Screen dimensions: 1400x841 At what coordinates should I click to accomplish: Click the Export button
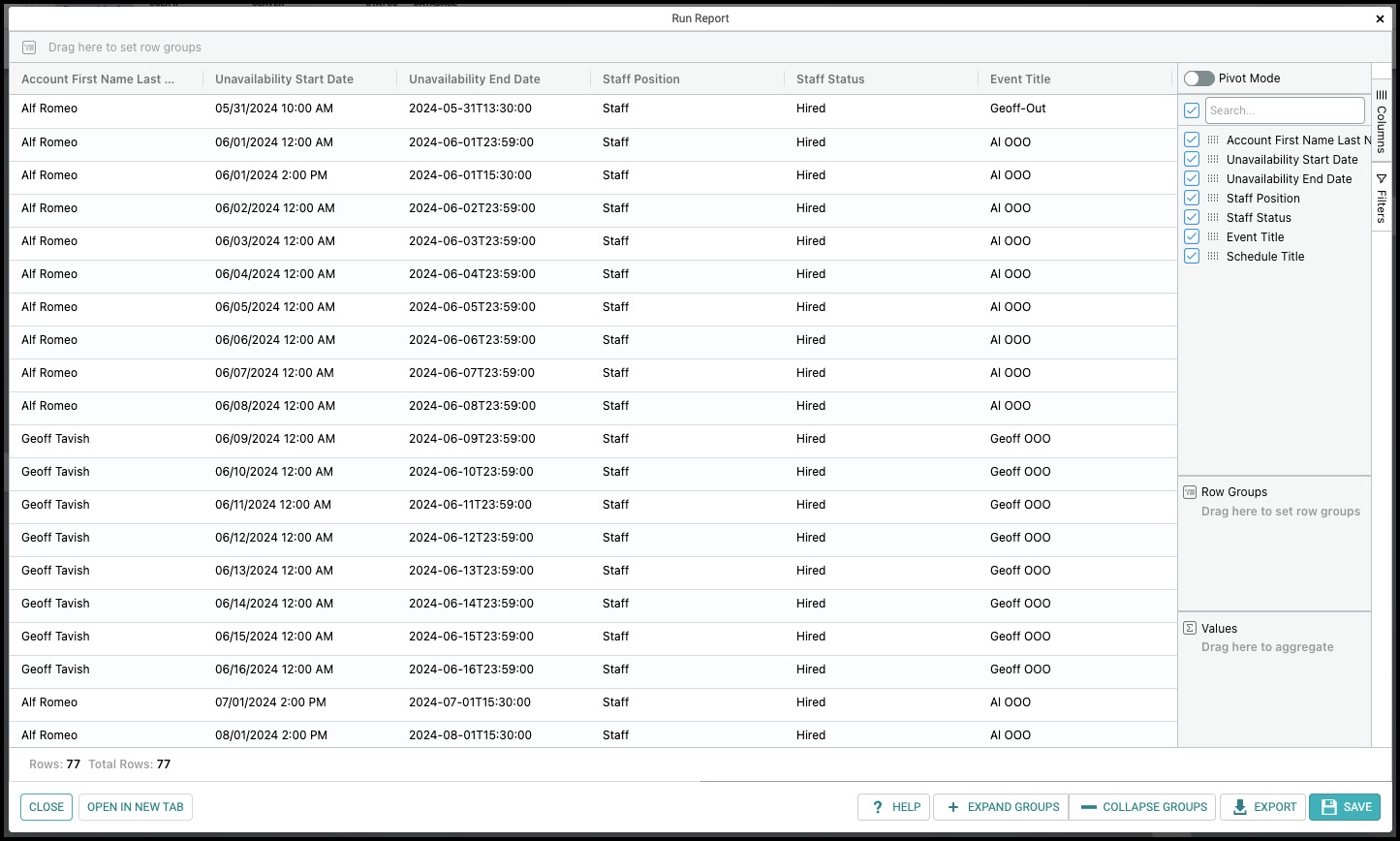tap(1263, 807)
